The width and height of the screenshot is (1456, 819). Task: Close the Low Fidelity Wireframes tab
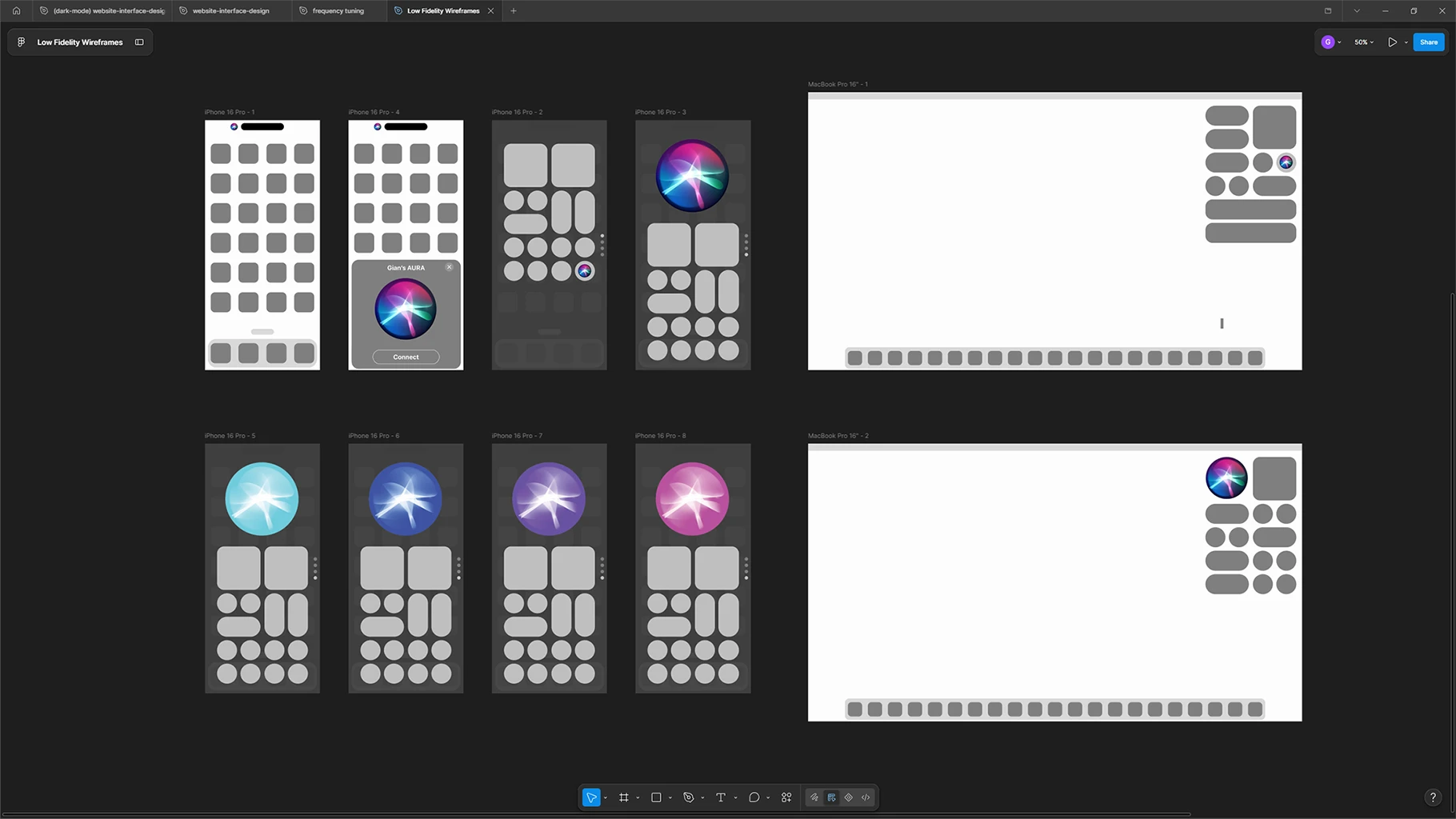(490, 10)
